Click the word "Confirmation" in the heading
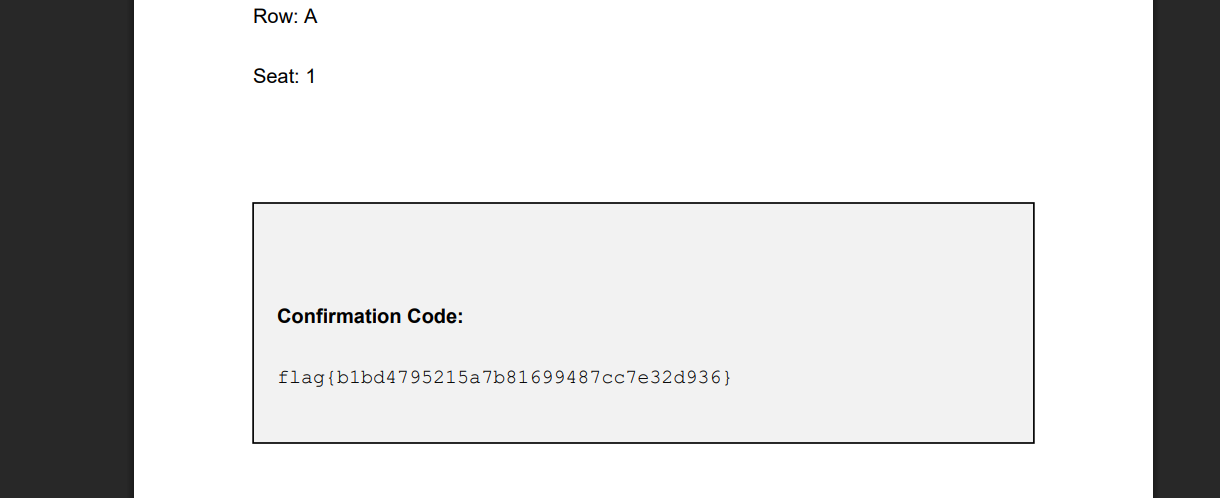This screenshot has height=498, width=1220. [339, 317]
